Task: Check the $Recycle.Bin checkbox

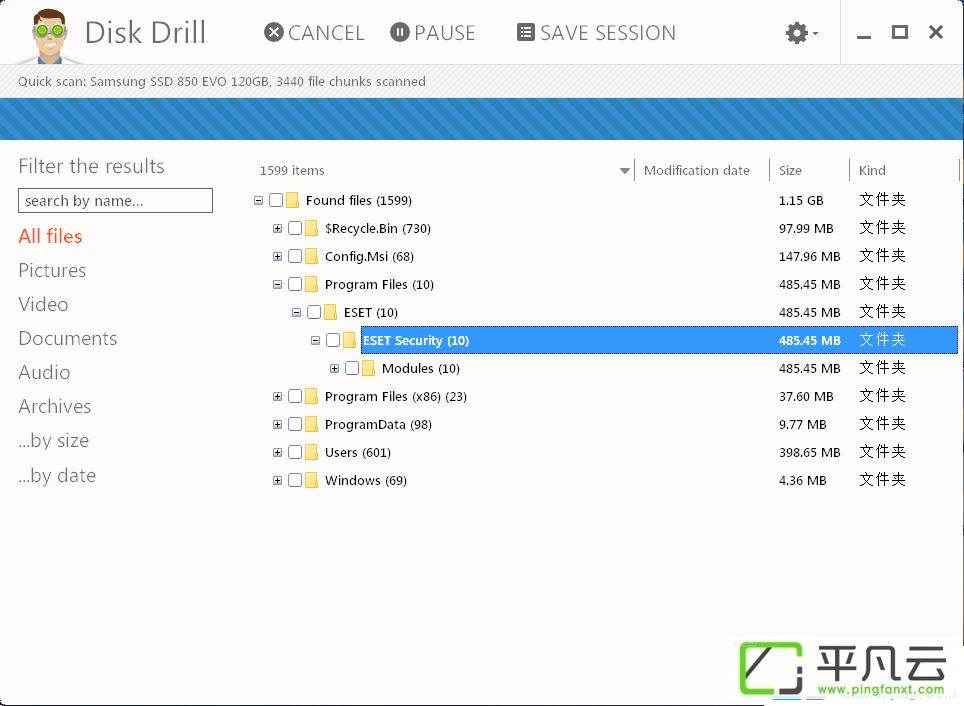Action: (295, 229)
